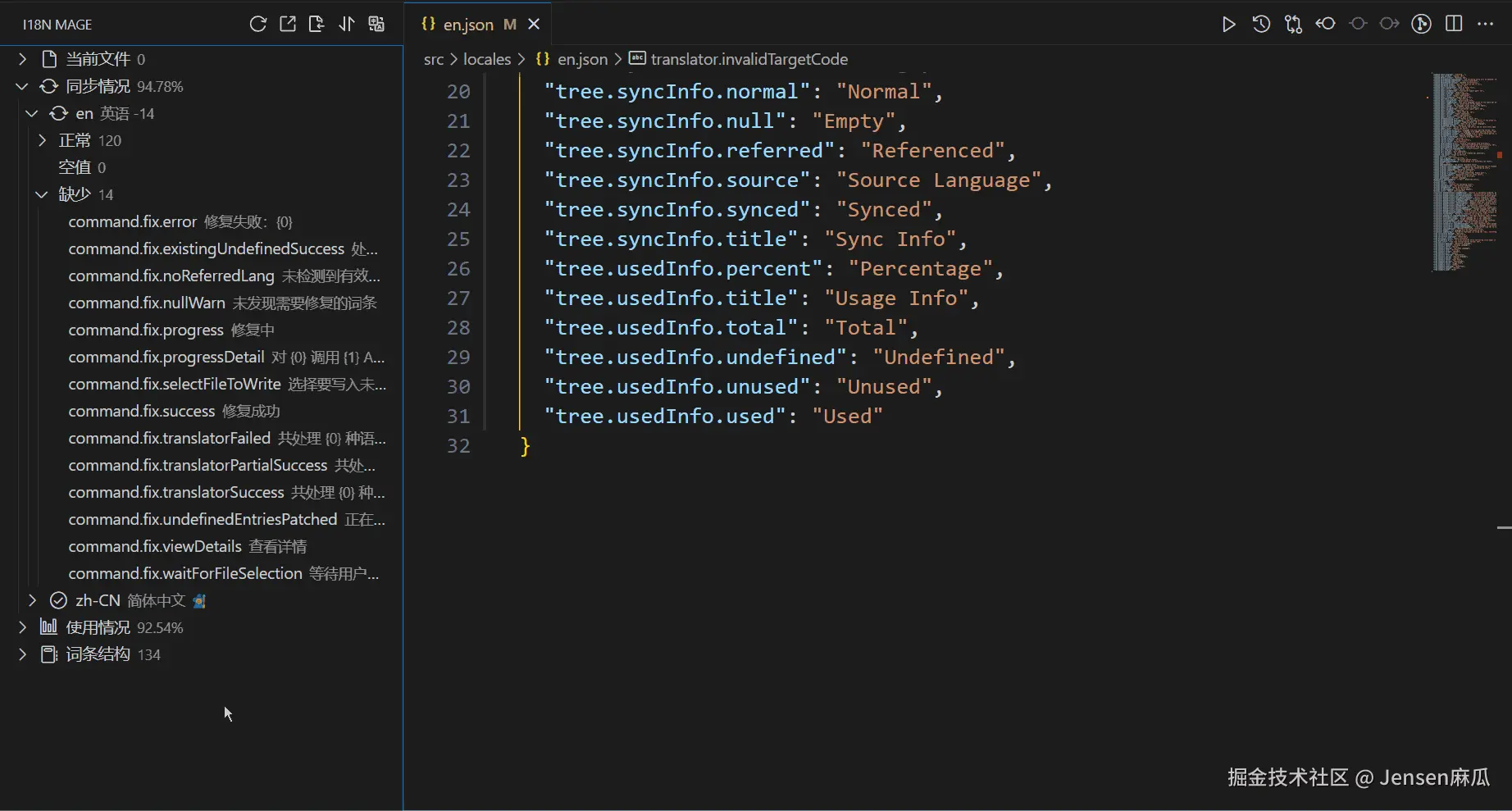Expand the zh-CN 简体中文 node

point(33,600)
